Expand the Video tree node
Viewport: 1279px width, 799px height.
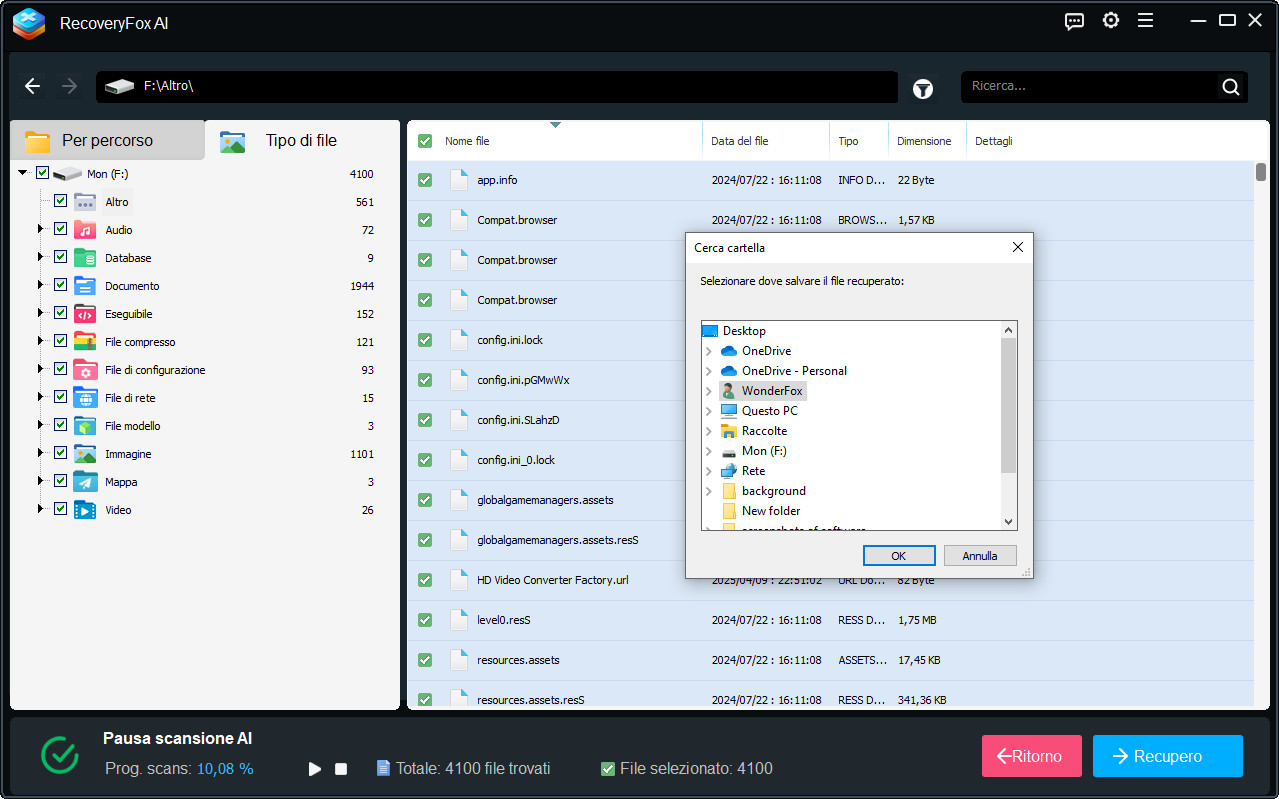(x=41, y=509)
